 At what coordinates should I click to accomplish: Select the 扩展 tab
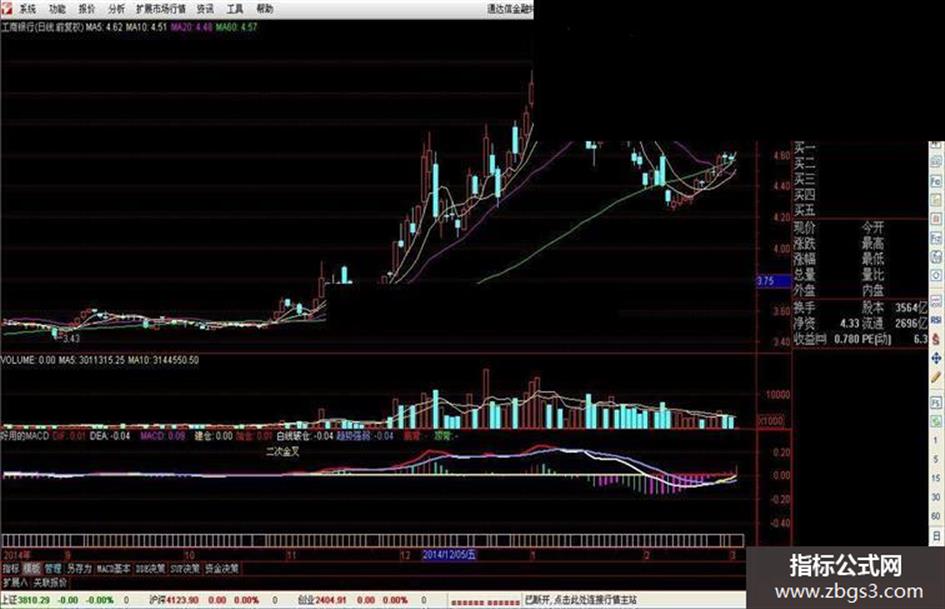tap(14, 582)
